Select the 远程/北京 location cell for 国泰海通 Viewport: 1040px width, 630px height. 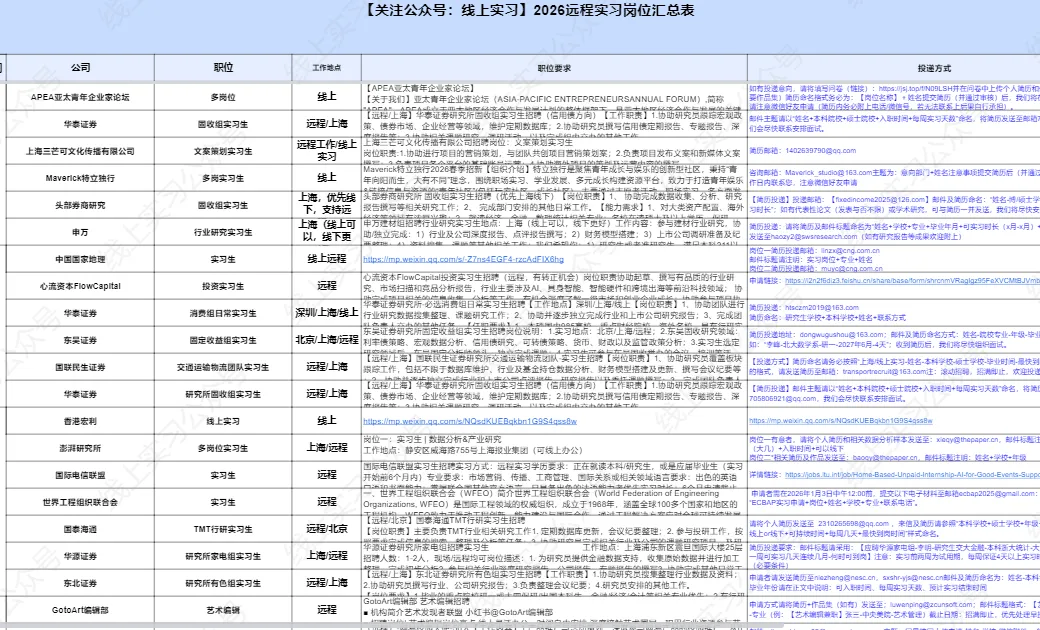pyautogui.click(x=324, y=530)
